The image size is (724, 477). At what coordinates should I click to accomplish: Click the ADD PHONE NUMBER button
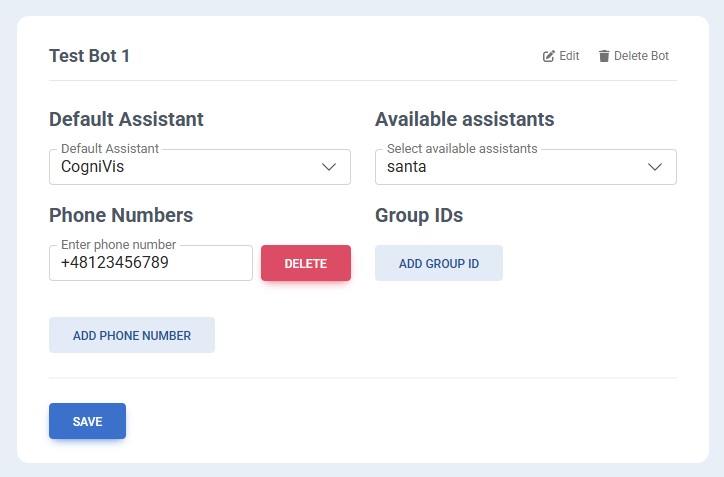[x=132, y=336]
